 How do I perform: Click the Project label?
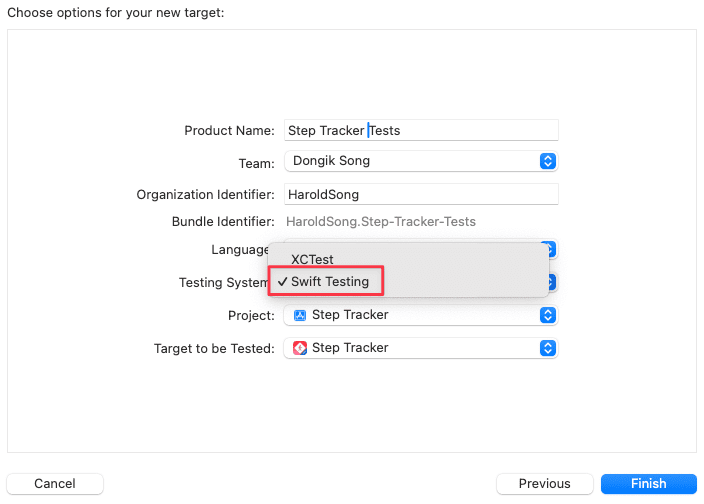[x=251, y=316]
